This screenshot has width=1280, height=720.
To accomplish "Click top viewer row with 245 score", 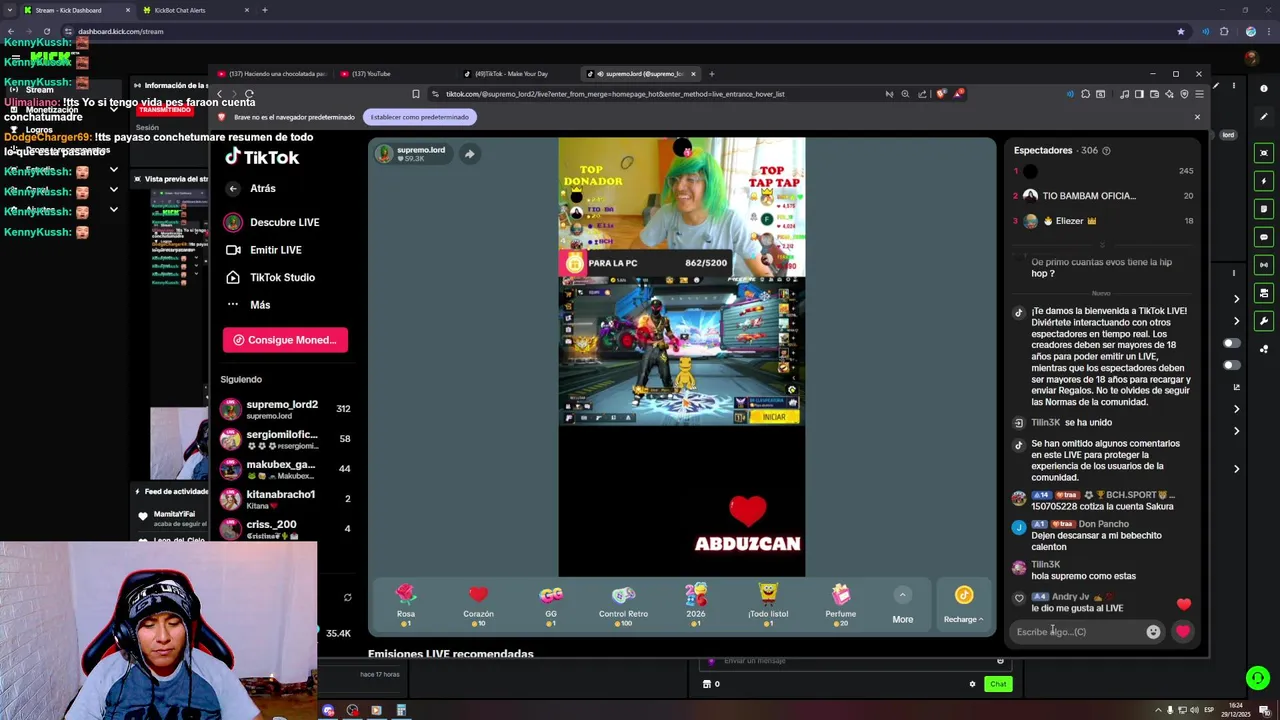I will pos(1104,171).
